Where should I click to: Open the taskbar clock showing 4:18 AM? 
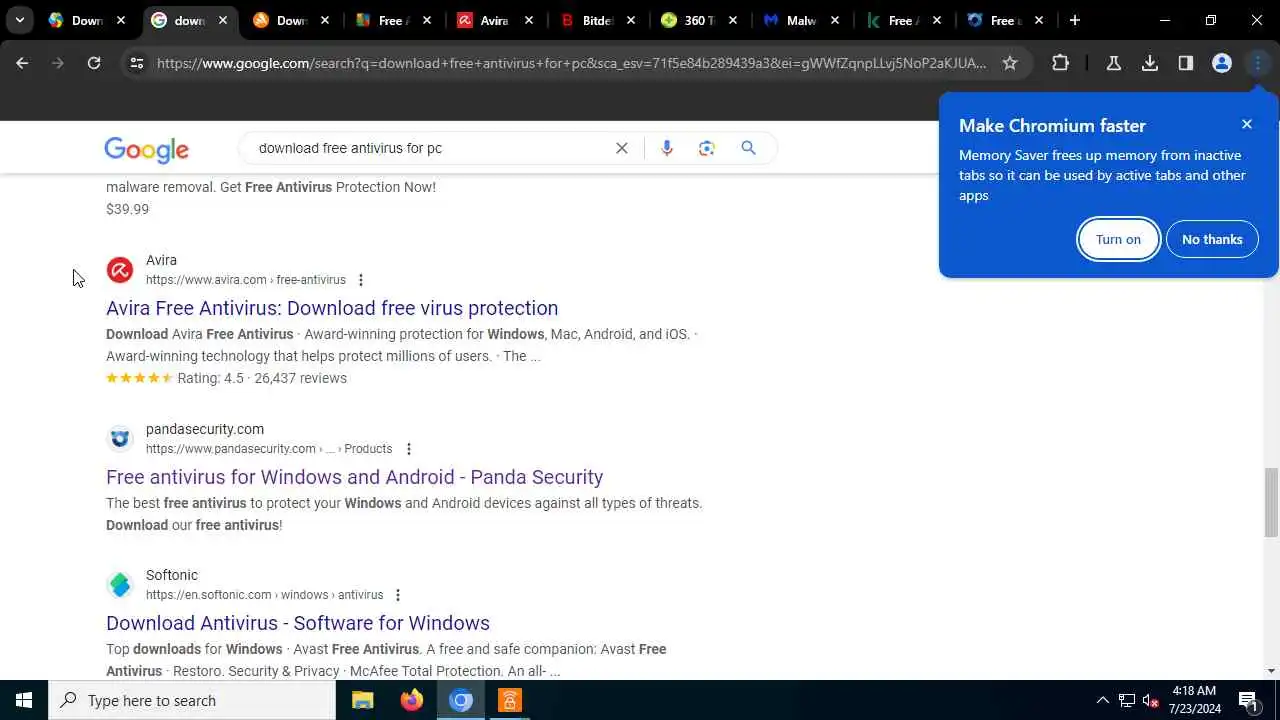[x=1194, y=700]
